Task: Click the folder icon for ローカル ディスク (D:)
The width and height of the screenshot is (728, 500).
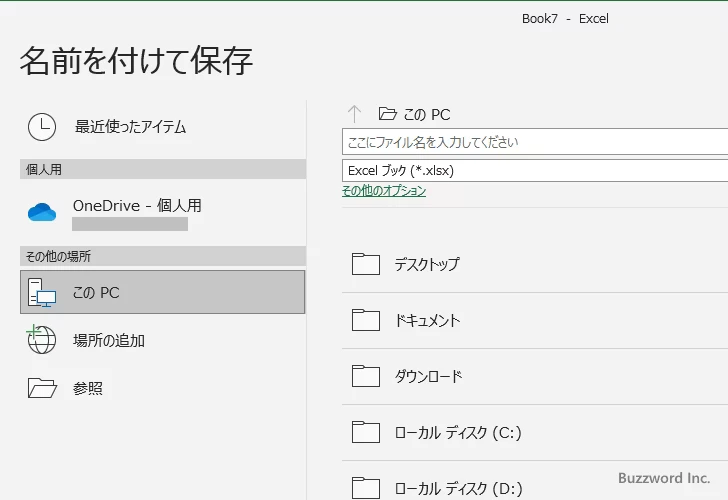Action: point(366,488)
